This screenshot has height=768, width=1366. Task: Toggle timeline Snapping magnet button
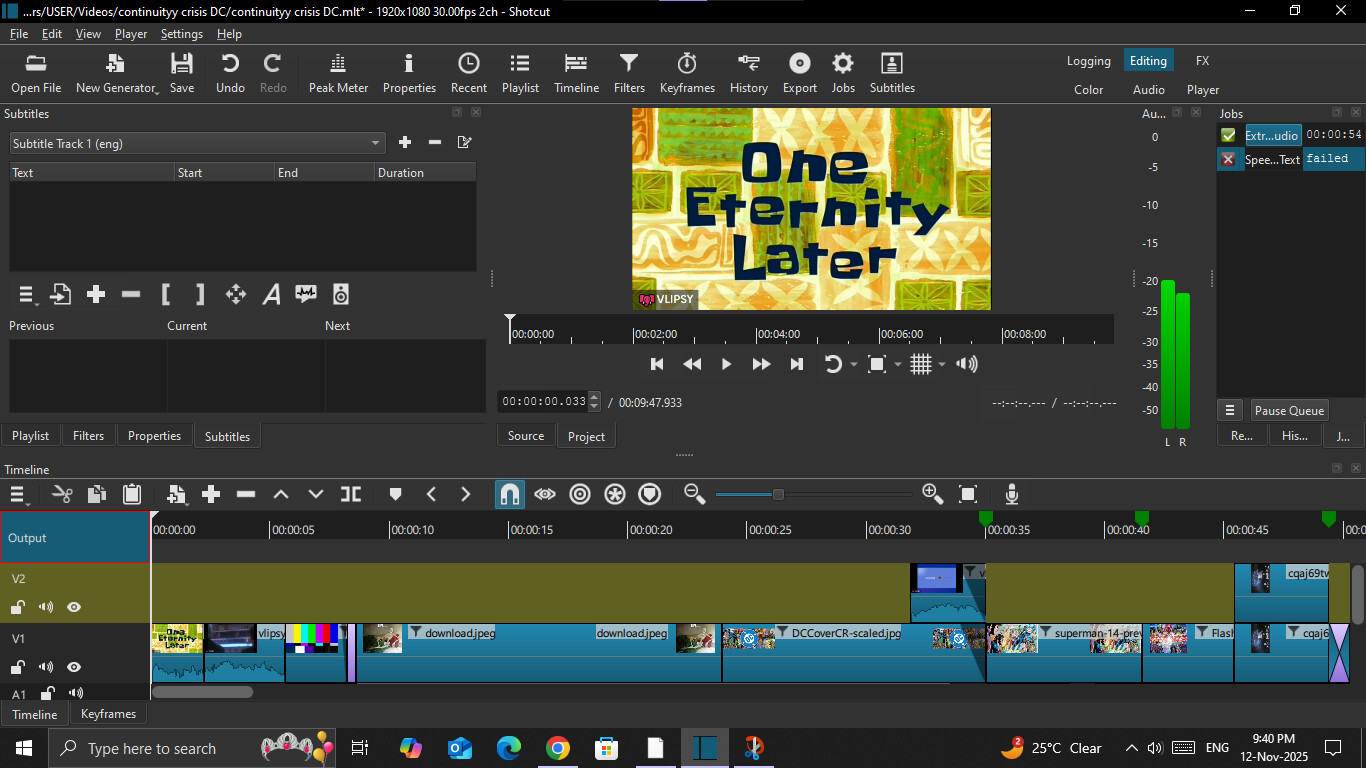509,494
